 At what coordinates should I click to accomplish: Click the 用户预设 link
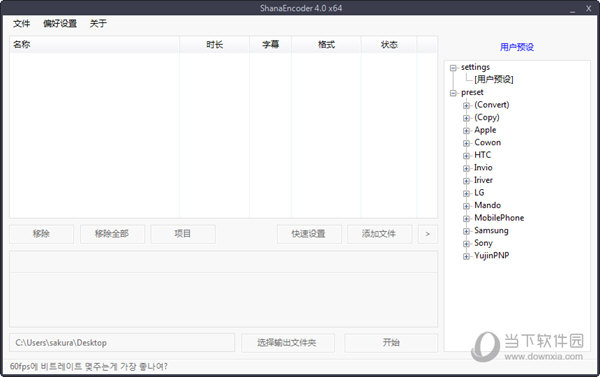pyautogui.click(x=517, y=47)
